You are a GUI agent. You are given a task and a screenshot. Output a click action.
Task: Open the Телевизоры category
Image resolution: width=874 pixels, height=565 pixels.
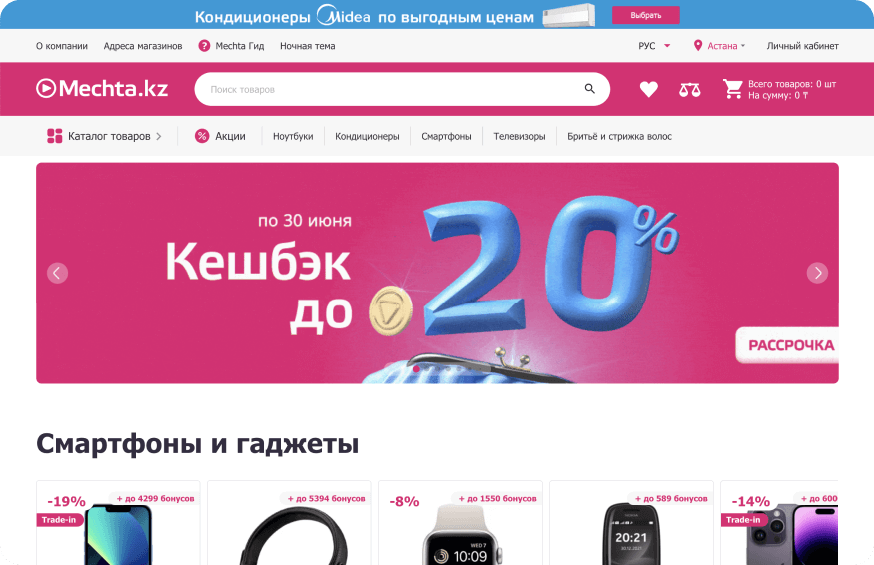pos(519,137)
